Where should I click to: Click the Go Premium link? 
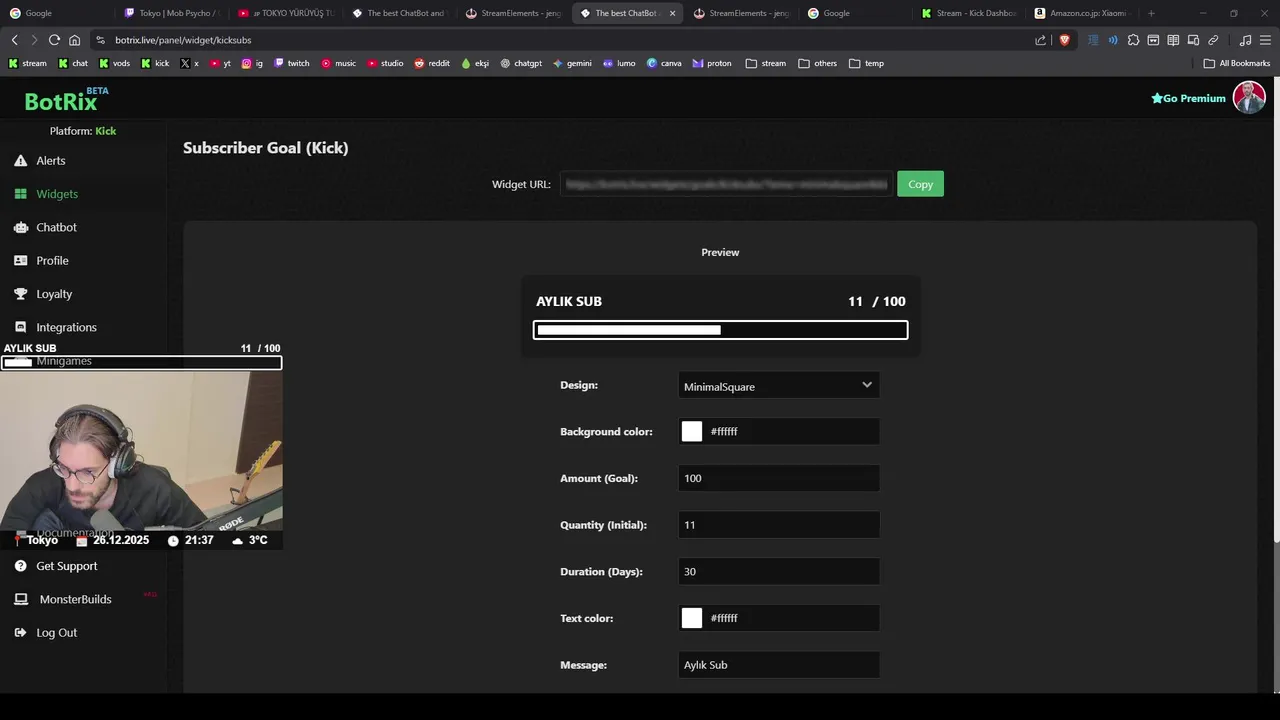point(1188,98)
